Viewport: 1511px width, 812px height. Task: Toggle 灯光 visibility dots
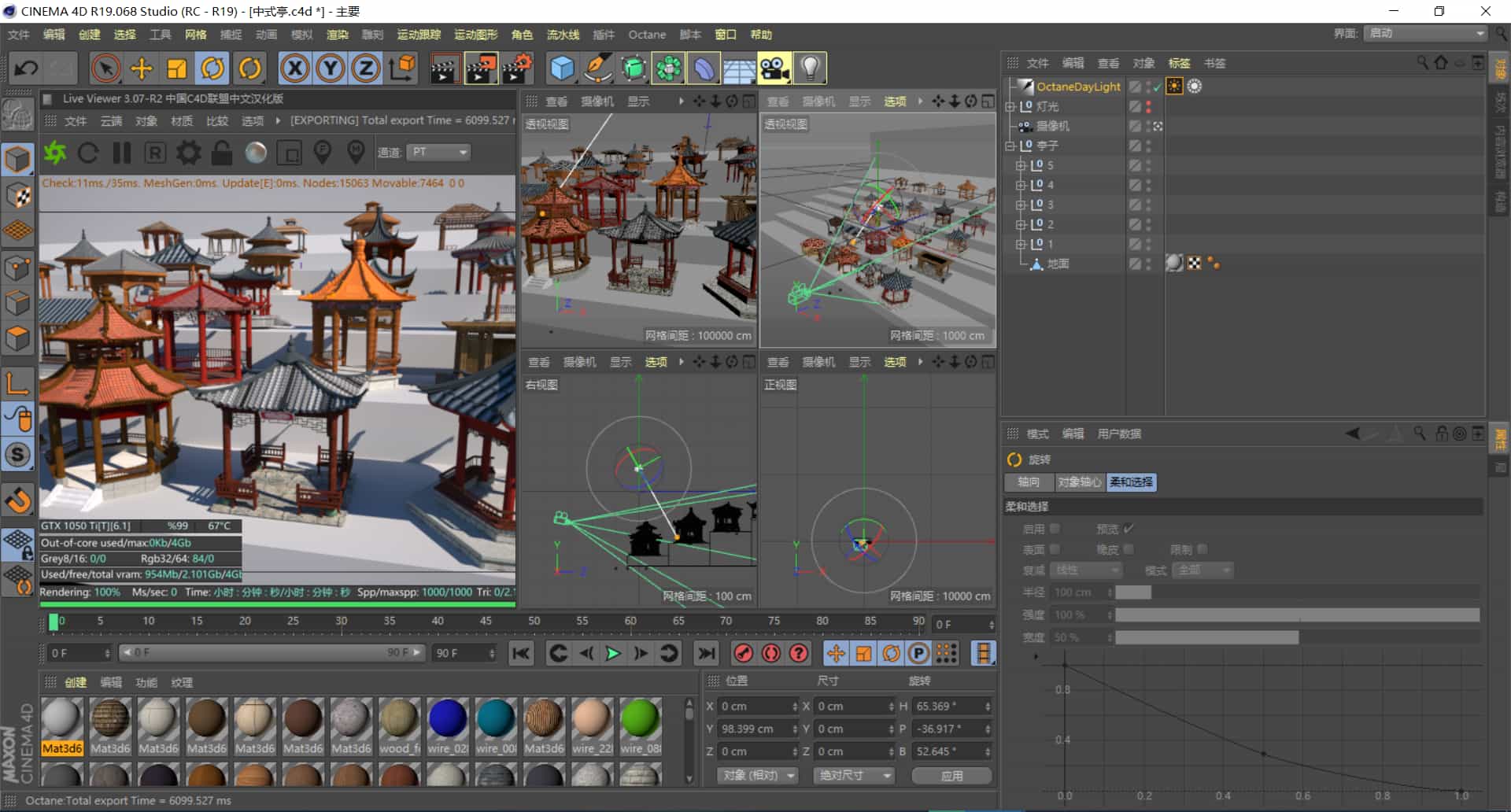pos(1148,106)
